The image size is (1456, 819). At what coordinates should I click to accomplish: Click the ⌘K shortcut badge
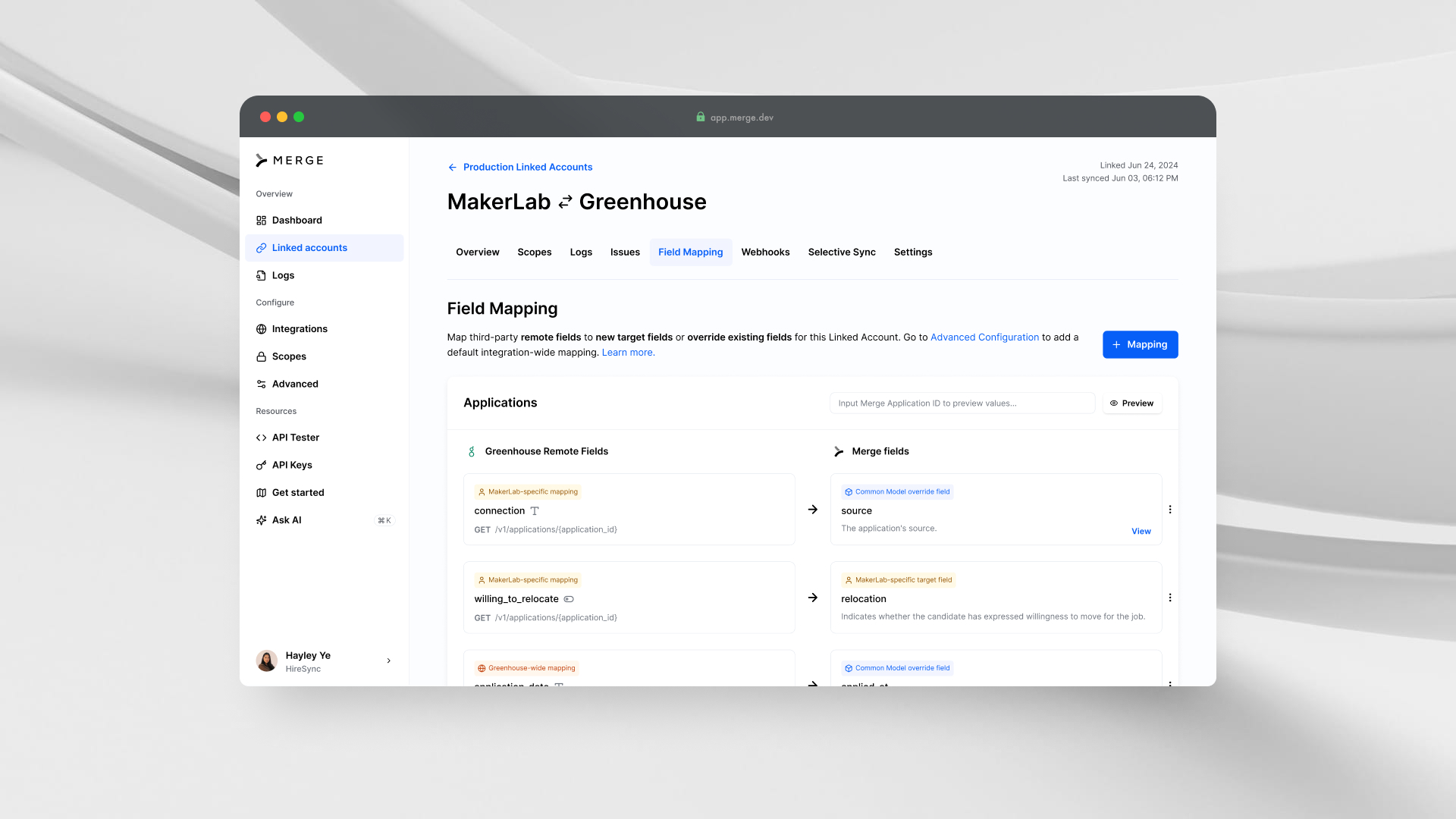[384, 520]
